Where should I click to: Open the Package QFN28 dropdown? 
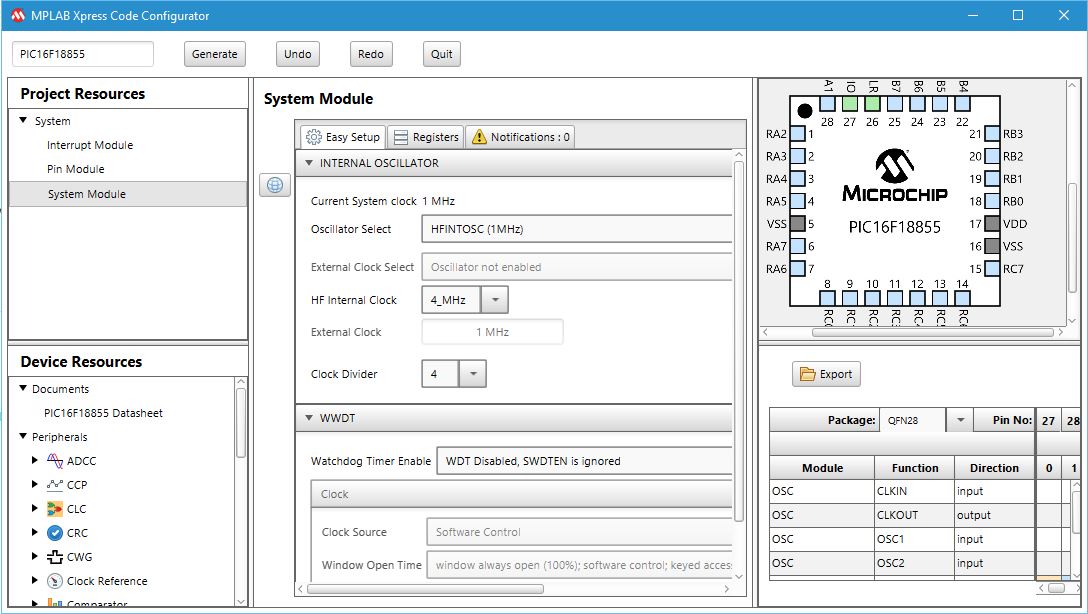tap(960, 420)
